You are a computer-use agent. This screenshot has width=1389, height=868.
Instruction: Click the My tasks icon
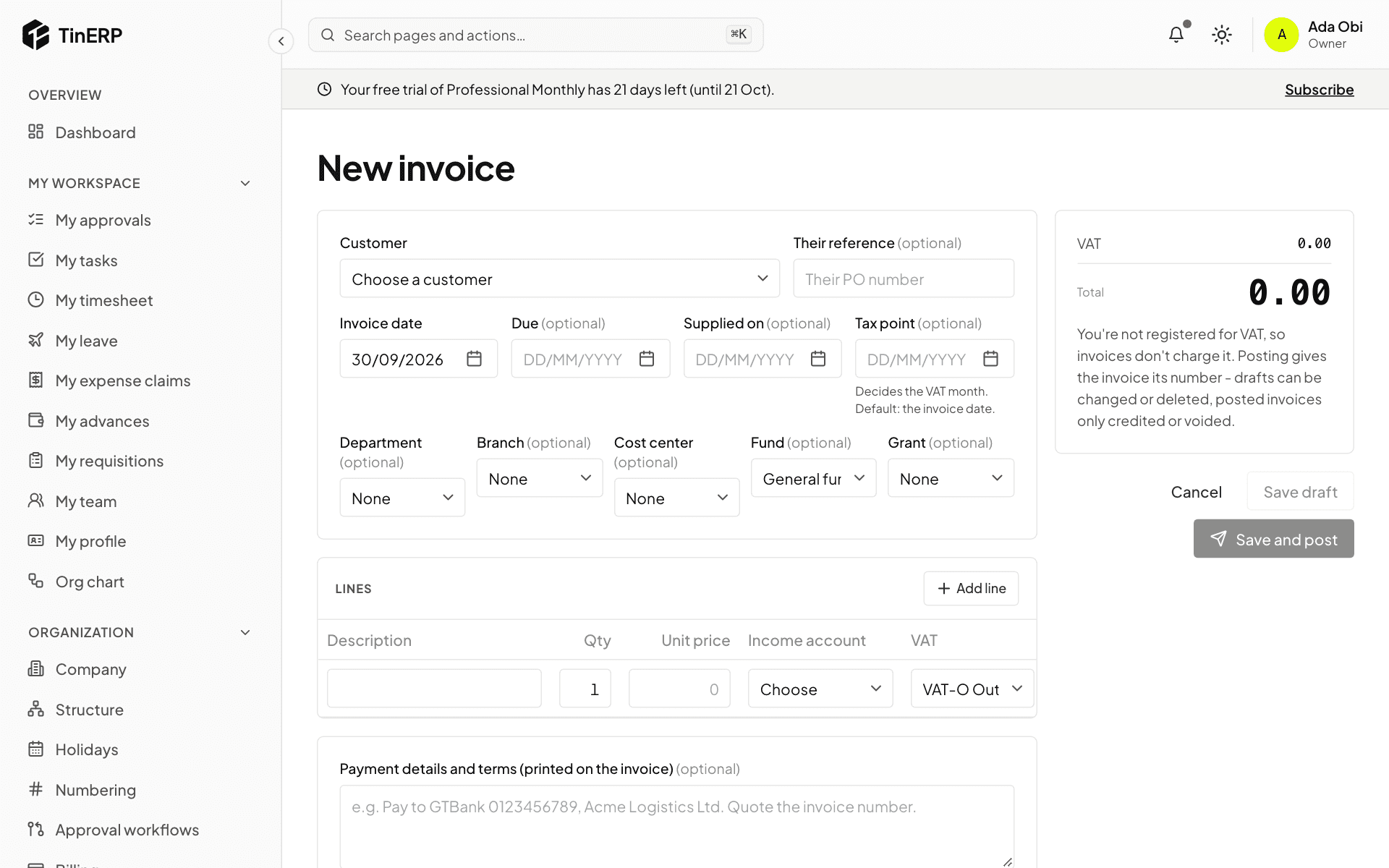point(35,260)
